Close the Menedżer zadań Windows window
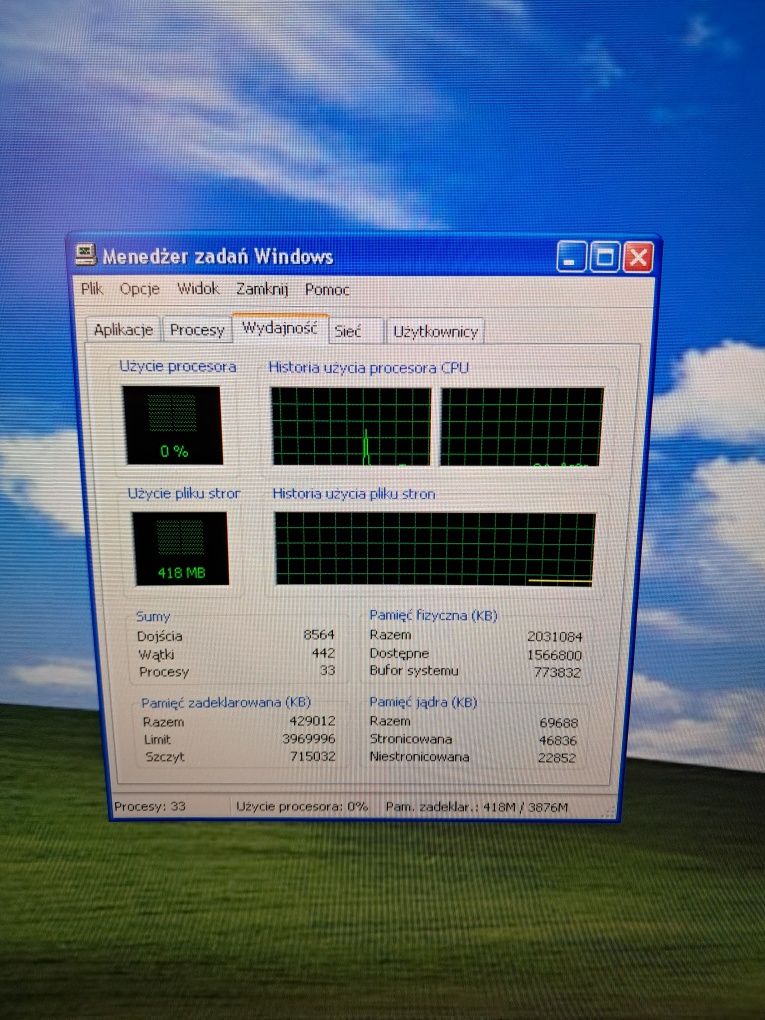The image size is (765, 1020). pyautogui.click(x=638, y=258)
